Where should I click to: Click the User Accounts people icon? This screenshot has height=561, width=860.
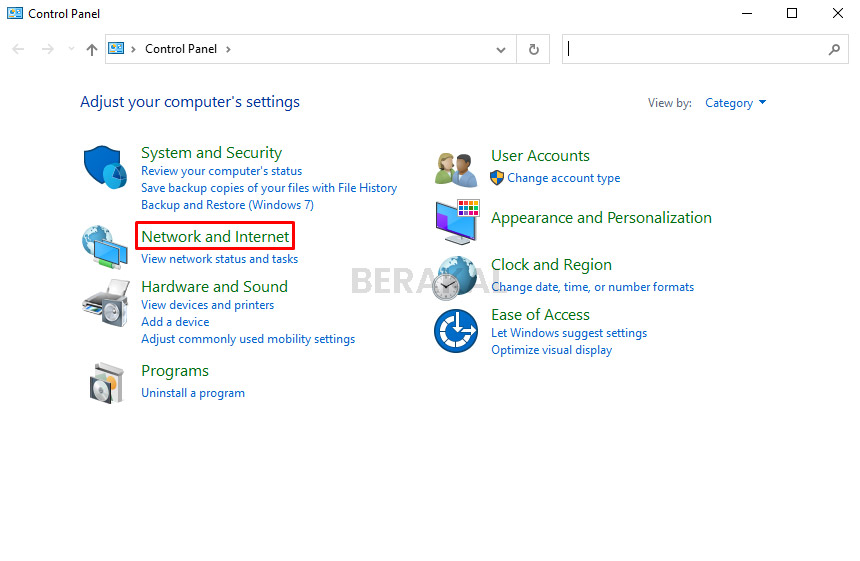coord(456,169)
